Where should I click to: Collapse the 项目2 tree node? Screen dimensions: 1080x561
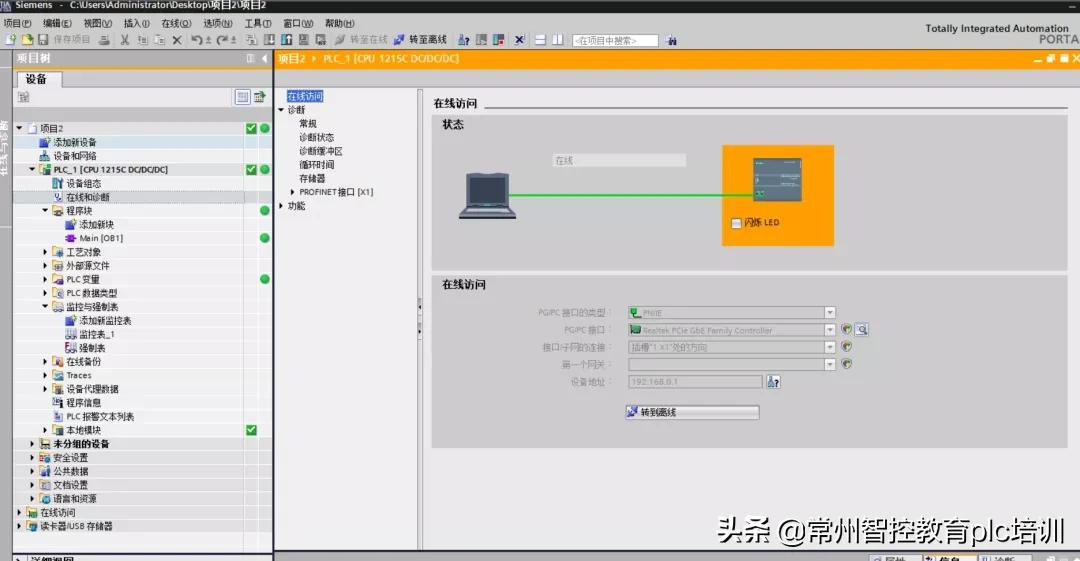[x=19, y=128]
